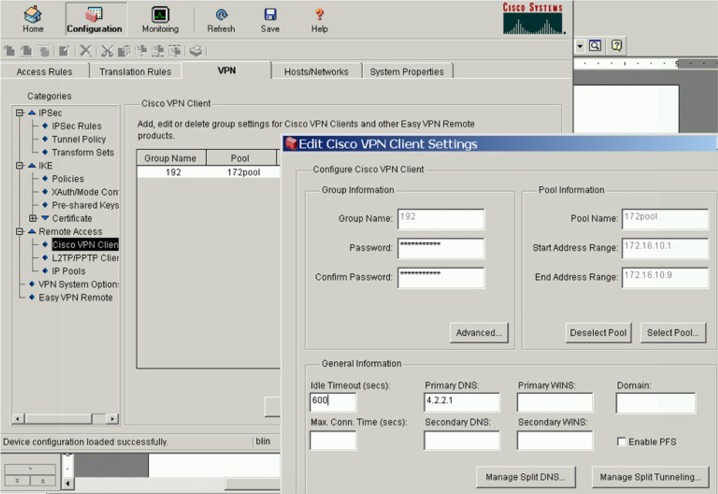Click the Advanced... button
The image size is (718, 494).
click(479, 333)
